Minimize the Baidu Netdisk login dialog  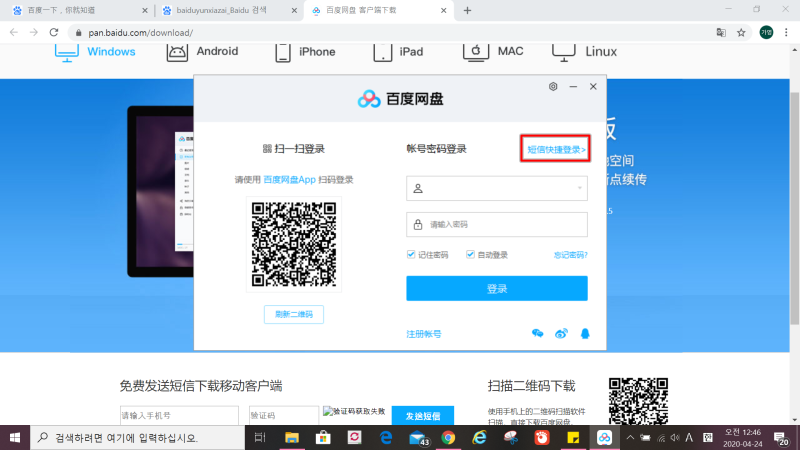573,86
